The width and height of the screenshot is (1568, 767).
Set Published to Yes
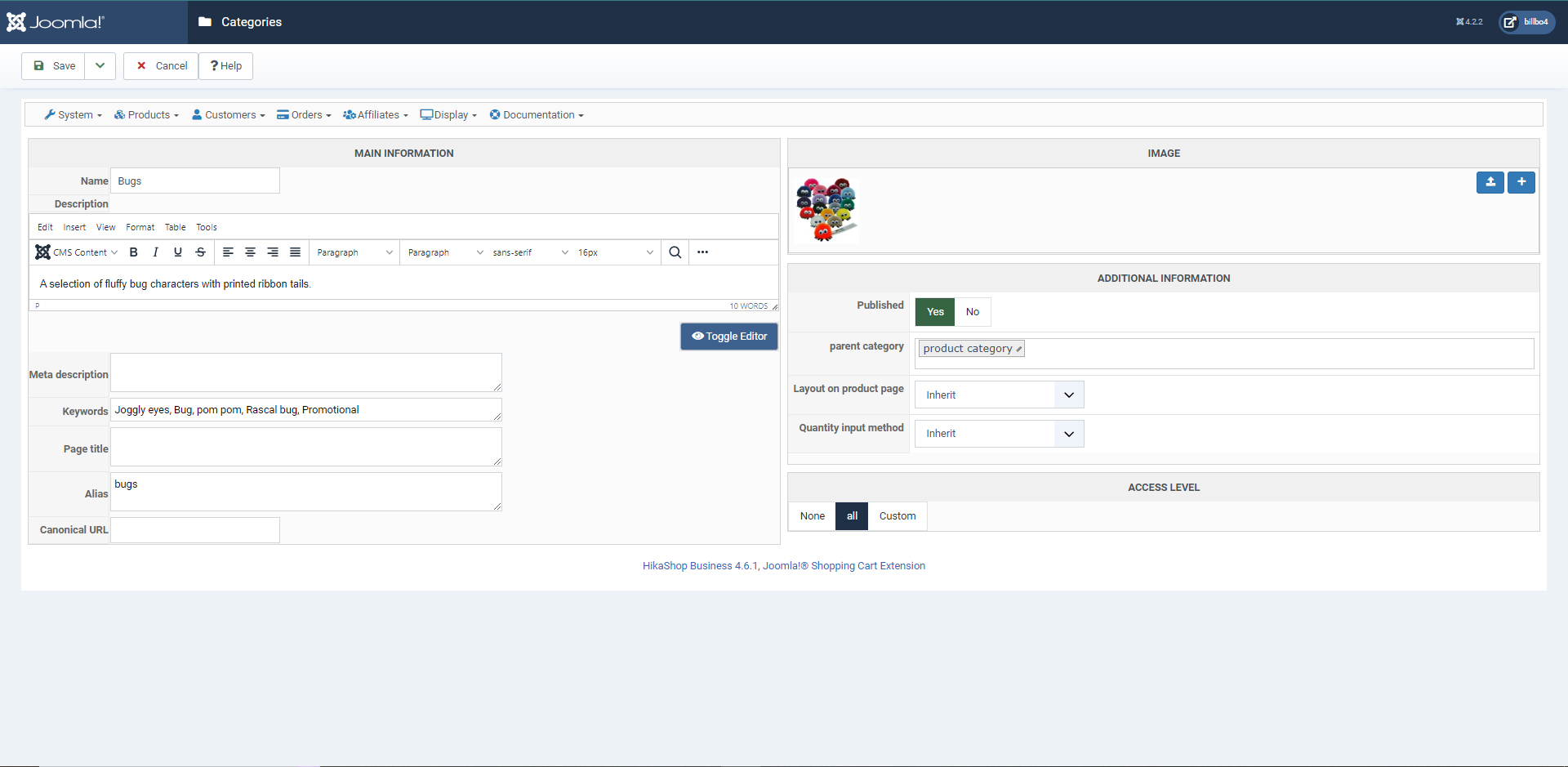[x=935, y=312]
